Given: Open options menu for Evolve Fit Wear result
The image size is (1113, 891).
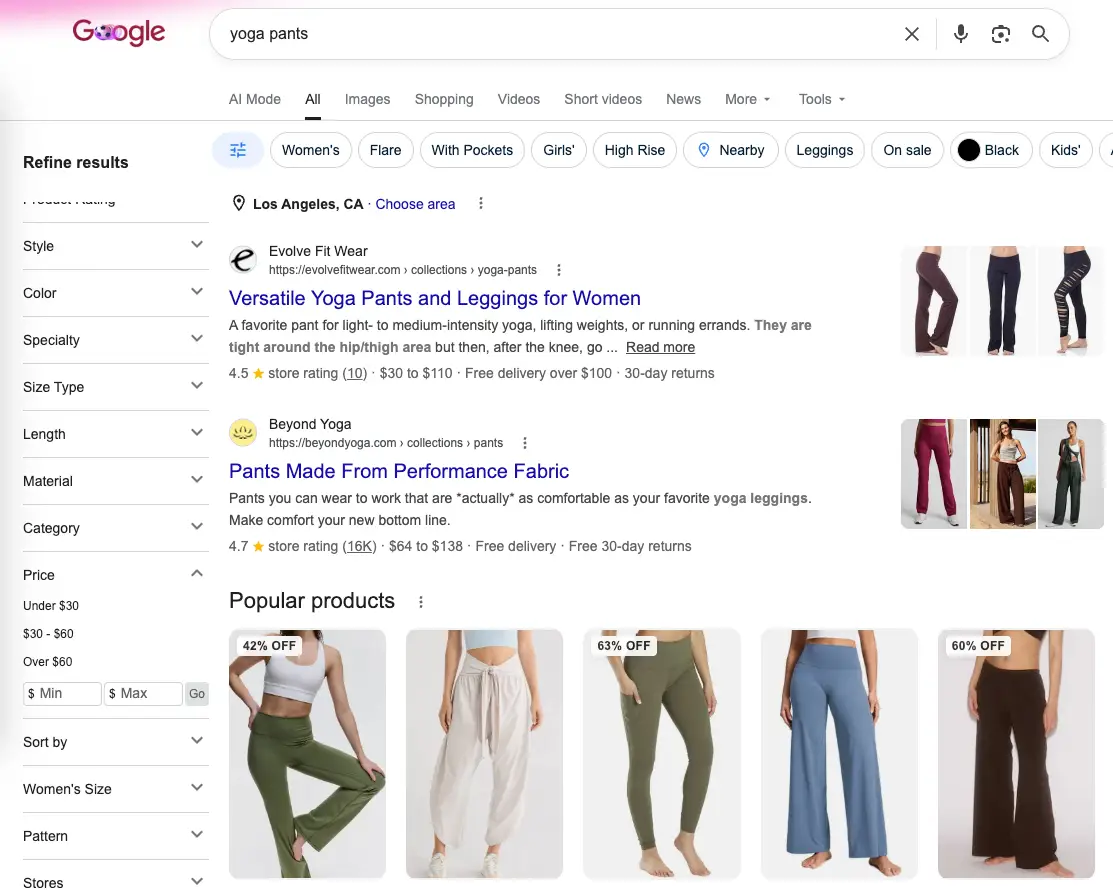Looking at the screenshot, I should (559, 270).
